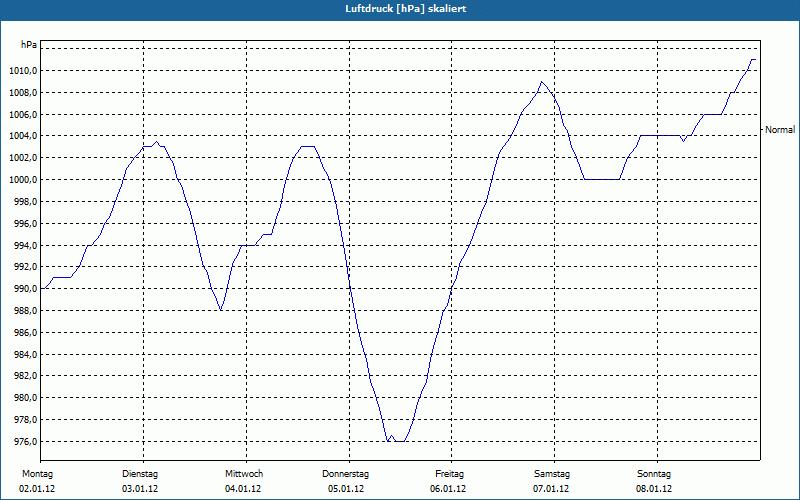Image resolution: width=800 pixels, height=500 pixels.
Task: Select the 990,0 axis value
Action: tap(25, 289)
